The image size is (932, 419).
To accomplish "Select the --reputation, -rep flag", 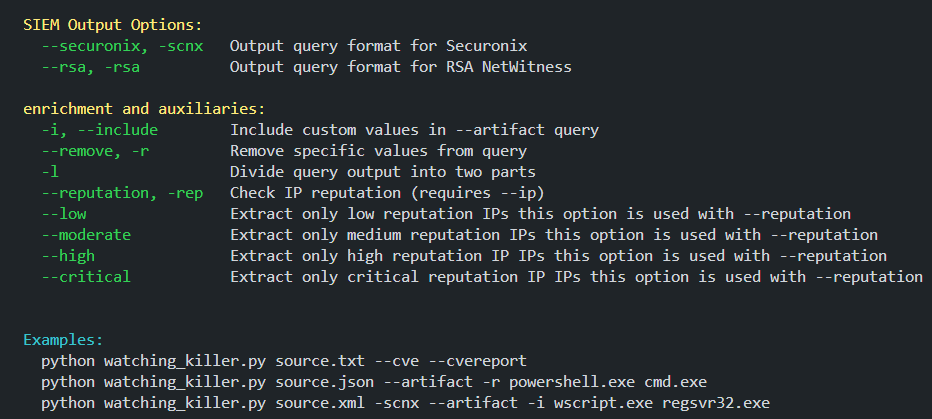I will pos(122,193).
